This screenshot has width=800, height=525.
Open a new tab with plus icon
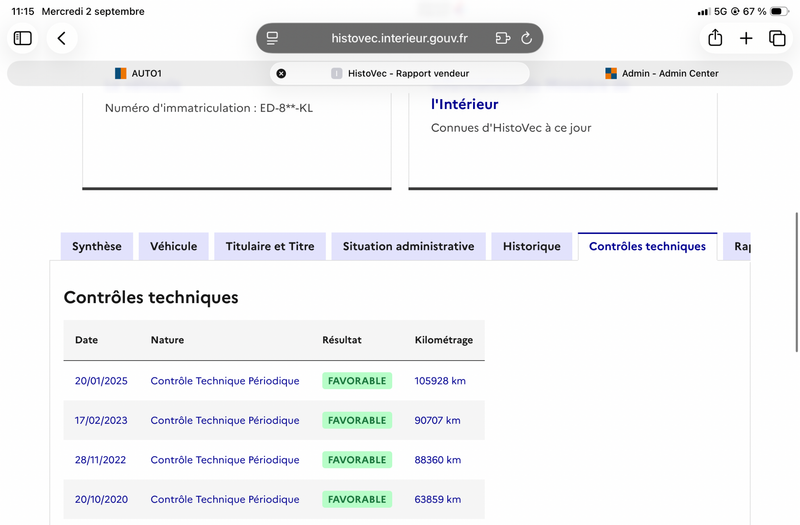coord(746,38)
